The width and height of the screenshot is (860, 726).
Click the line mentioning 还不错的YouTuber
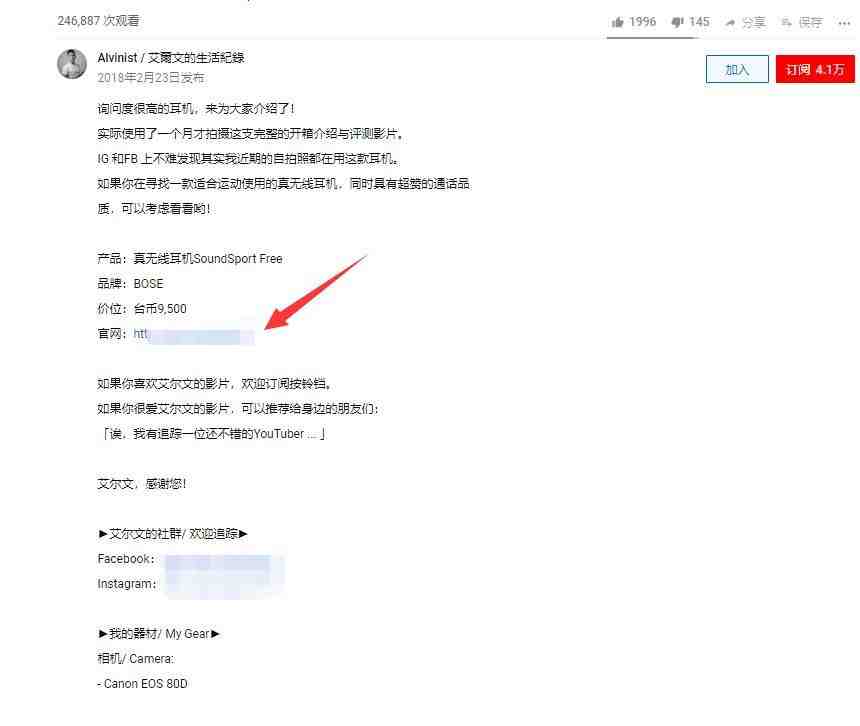(x=211, y=434)
